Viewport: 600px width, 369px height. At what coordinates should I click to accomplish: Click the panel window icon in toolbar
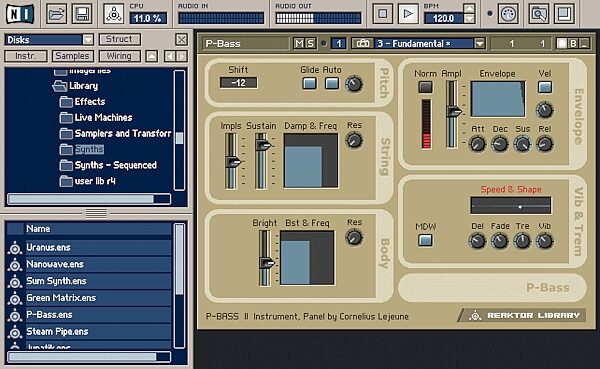click(564, 14)
